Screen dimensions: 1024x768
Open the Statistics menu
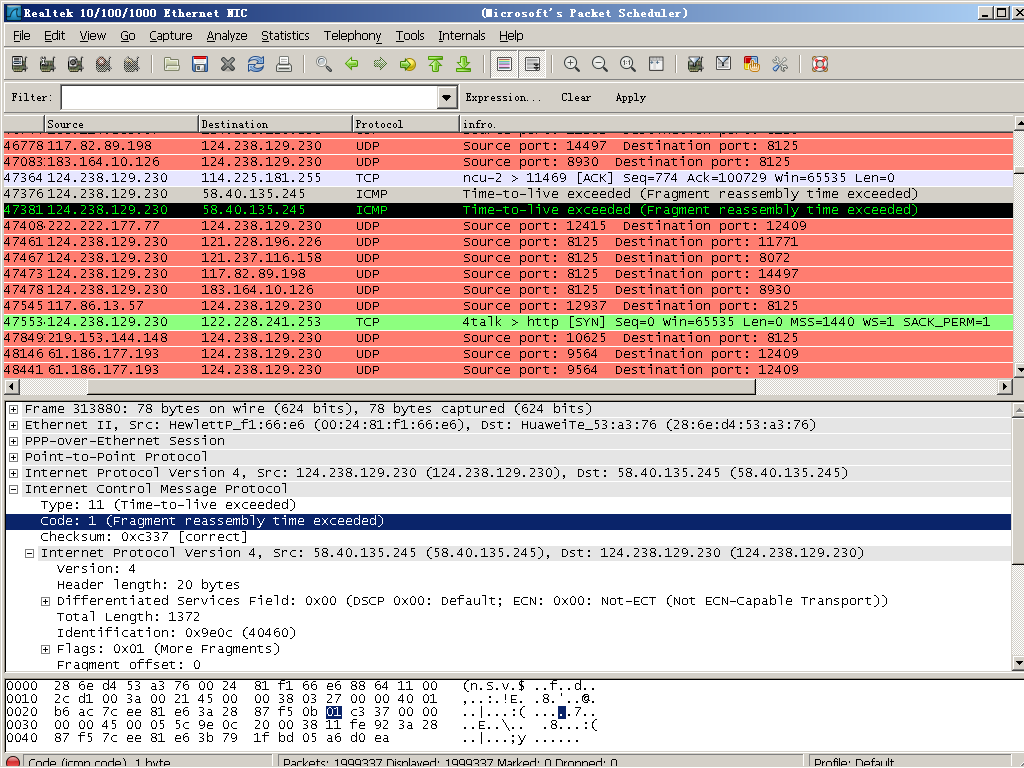click(285, 36)
